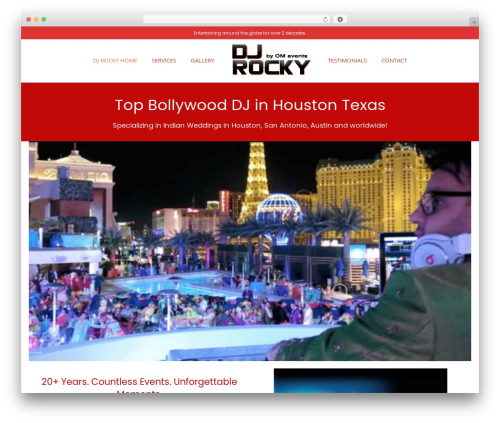Go to the Gallery page
This screenshot has width=500, height=423.
(x=202, y=61)
